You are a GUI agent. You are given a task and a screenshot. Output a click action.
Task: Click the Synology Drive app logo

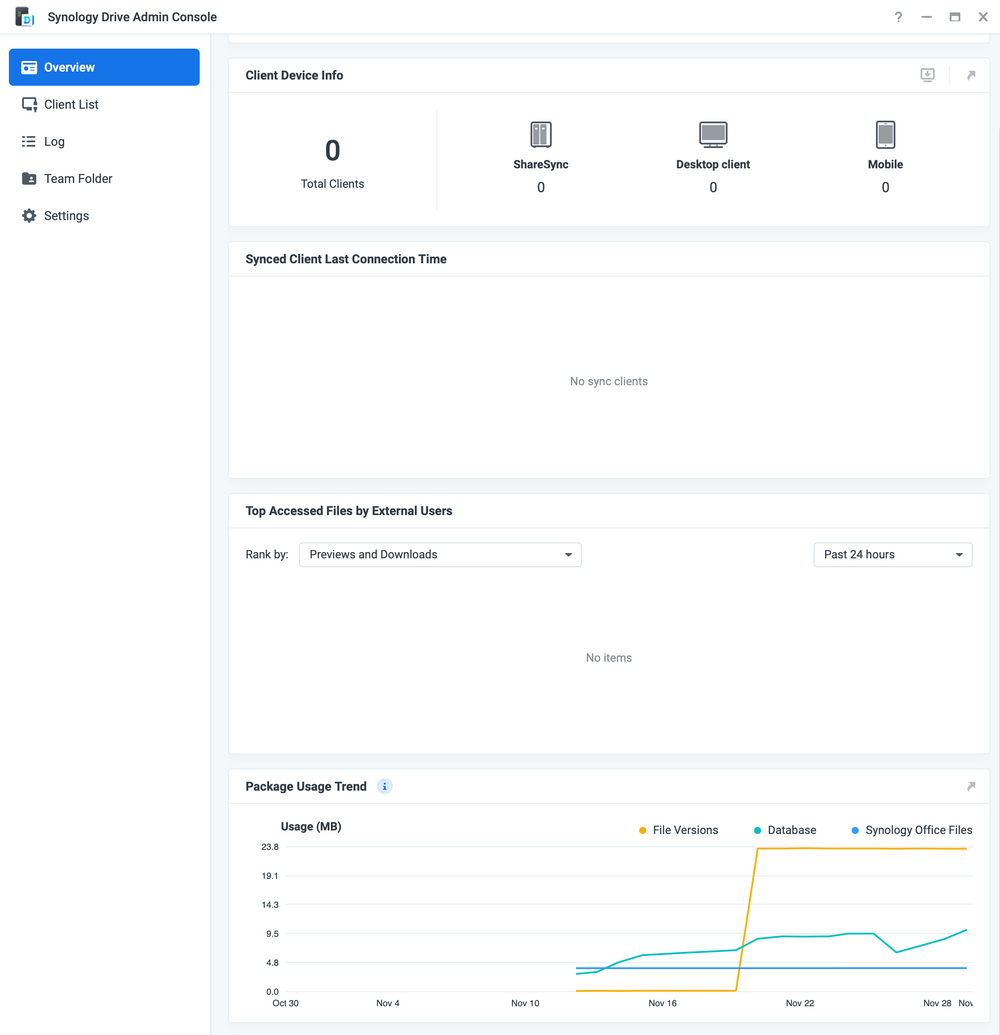coord(25,17)
